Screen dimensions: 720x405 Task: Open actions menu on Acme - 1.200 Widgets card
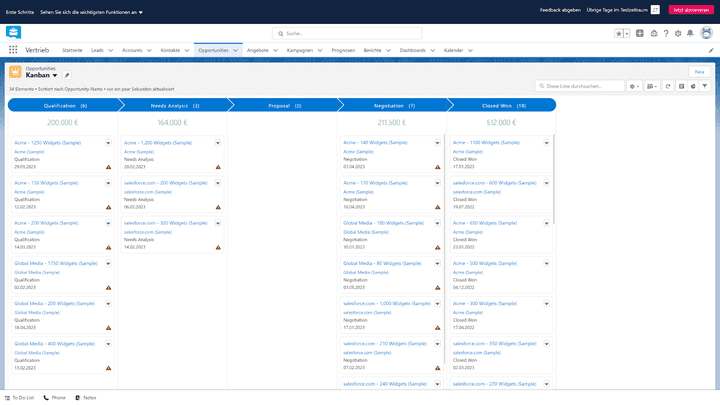(x=218, y=143)
